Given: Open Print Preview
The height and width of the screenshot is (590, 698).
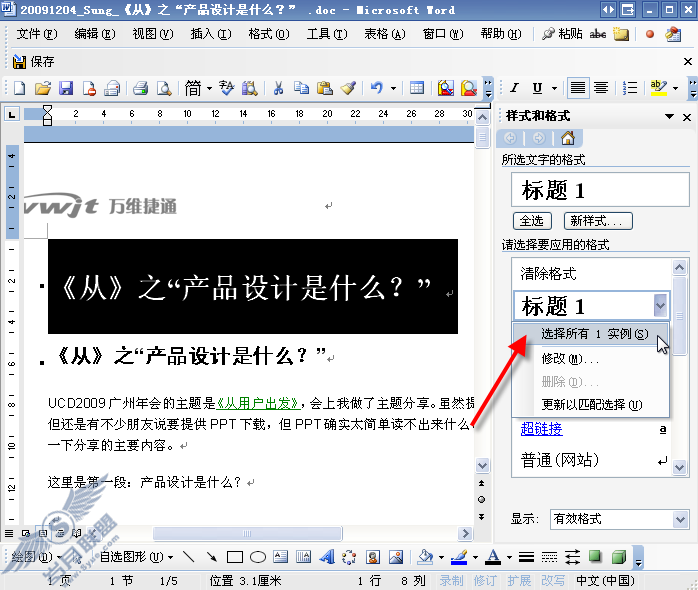Looking at the screenshot, I should 164,88.
